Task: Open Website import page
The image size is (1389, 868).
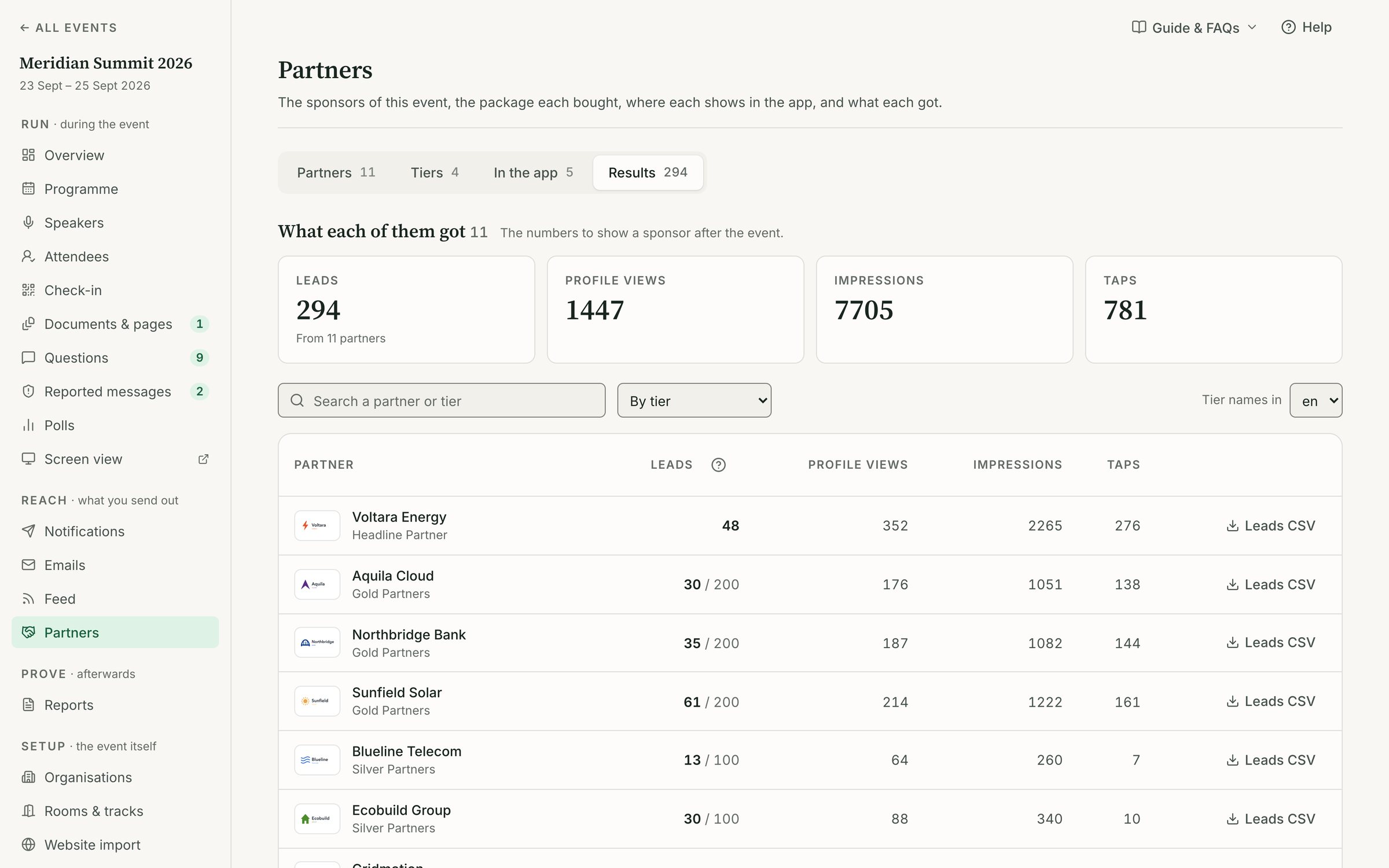Action: click(x=115, y=845)
